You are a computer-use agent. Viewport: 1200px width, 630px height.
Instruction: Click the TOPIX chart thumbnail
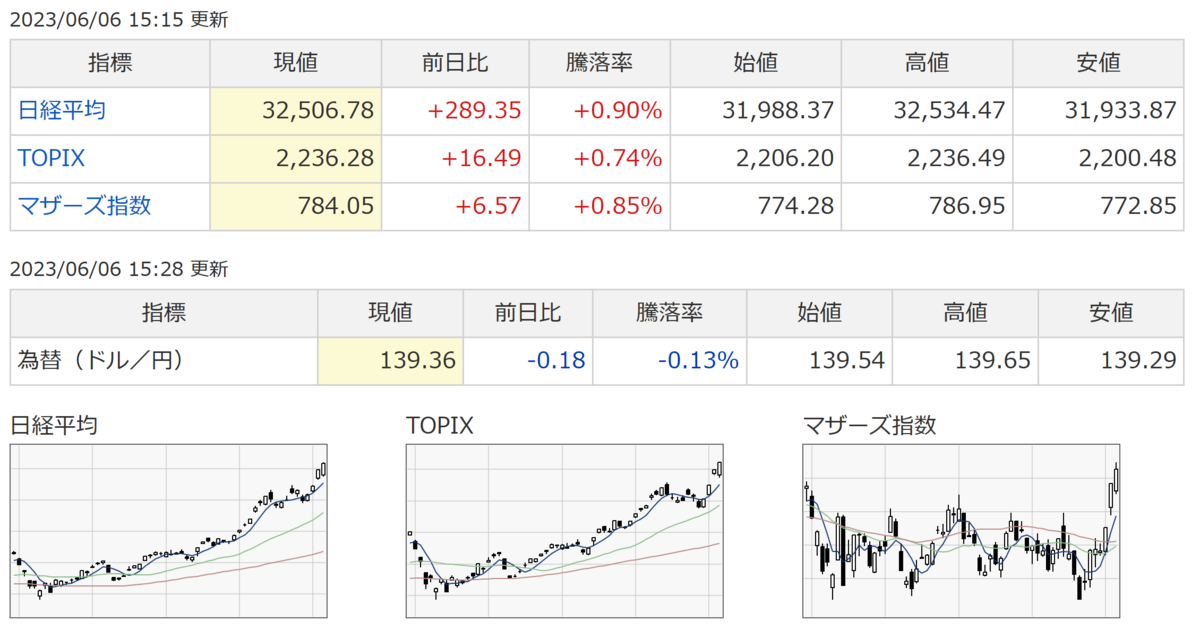click(x=565, y=532)
